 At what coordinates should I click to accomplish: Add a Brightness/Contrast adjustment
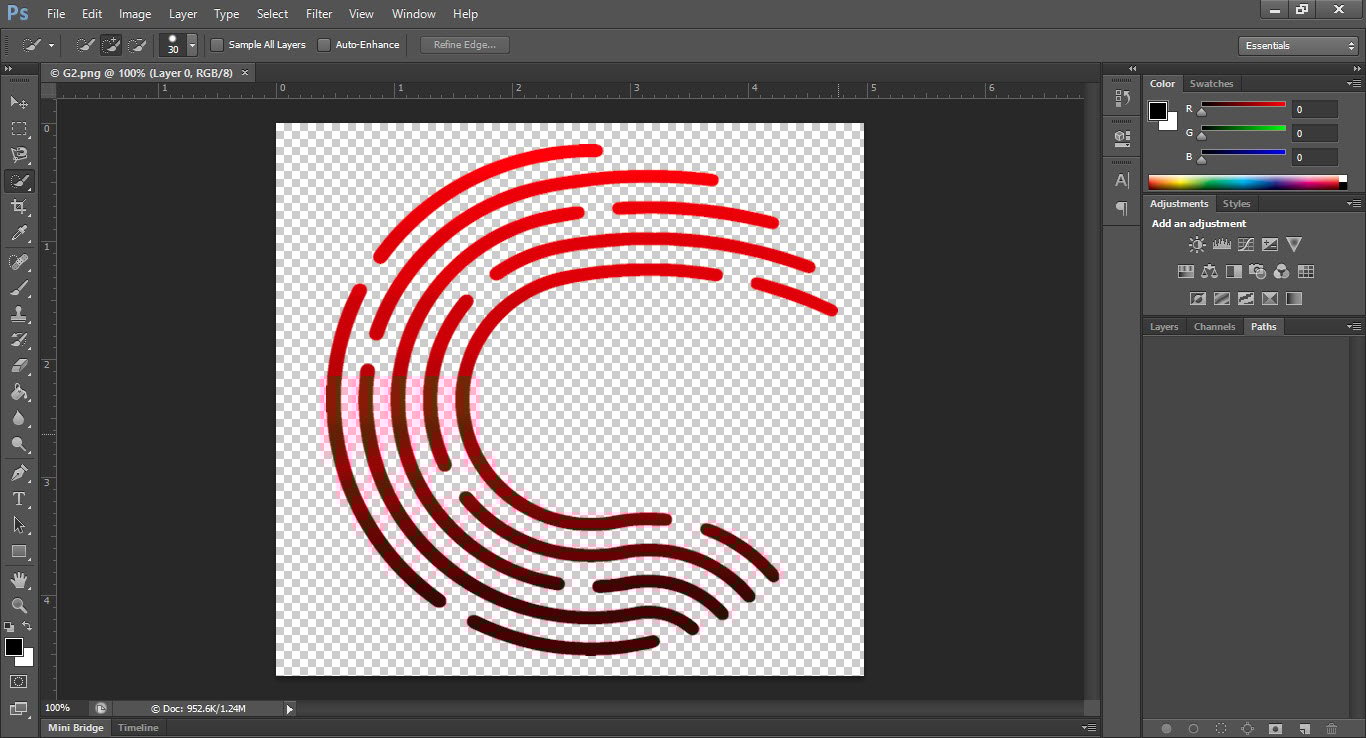coord(1197,244)
